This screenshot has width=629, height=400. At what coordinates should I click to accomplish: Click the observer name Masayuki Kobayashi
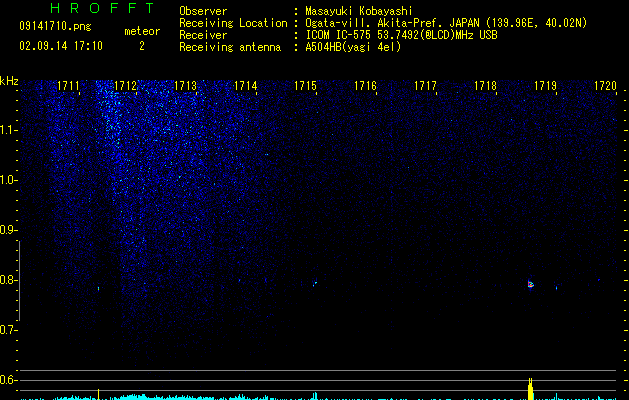[359, 11]
